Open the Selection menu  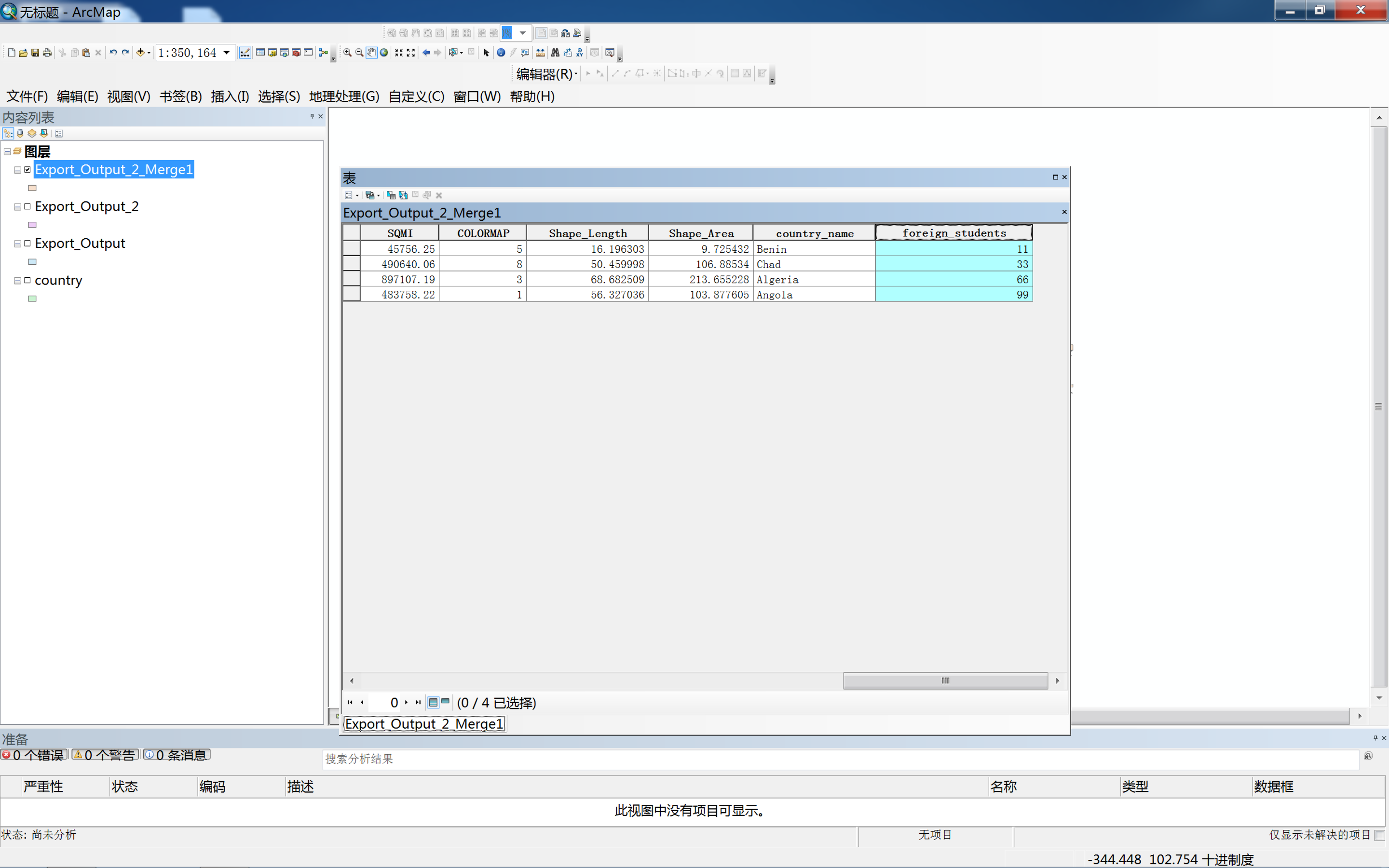pos(278,96)
